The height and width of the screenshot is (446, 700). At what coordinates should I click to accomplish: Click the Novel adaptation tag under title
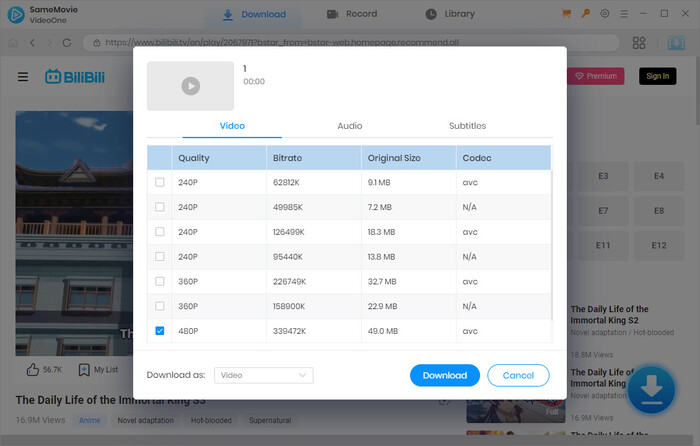click(x=146, y=420)
